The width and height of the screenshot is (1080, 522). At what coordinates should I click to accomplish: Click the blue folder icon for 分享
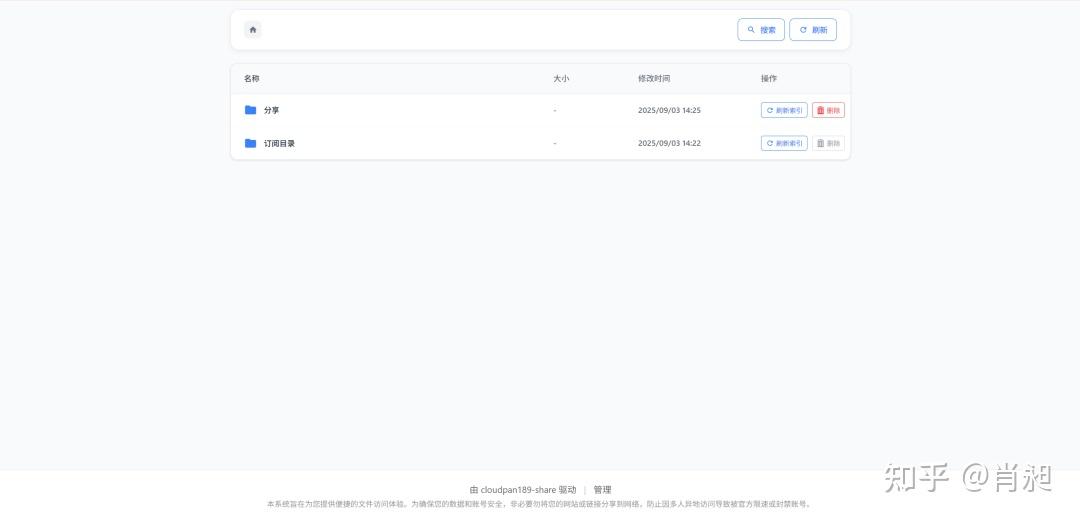pyautogui.click(x=251, y=110)
